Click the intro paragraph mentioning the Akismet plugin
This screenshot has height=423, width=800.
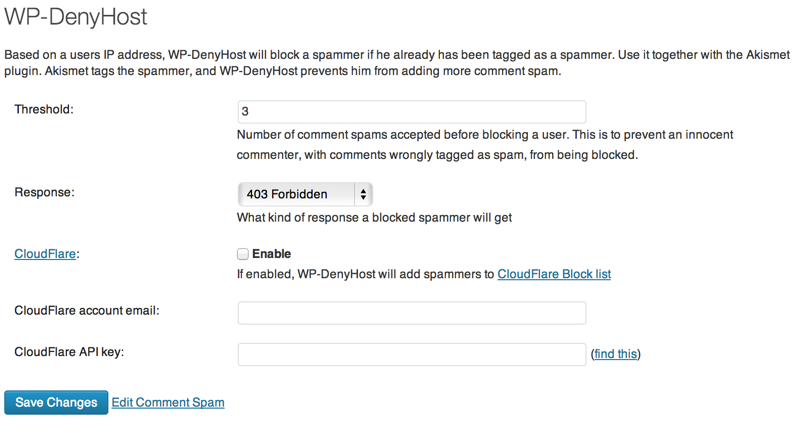(397, 62)
